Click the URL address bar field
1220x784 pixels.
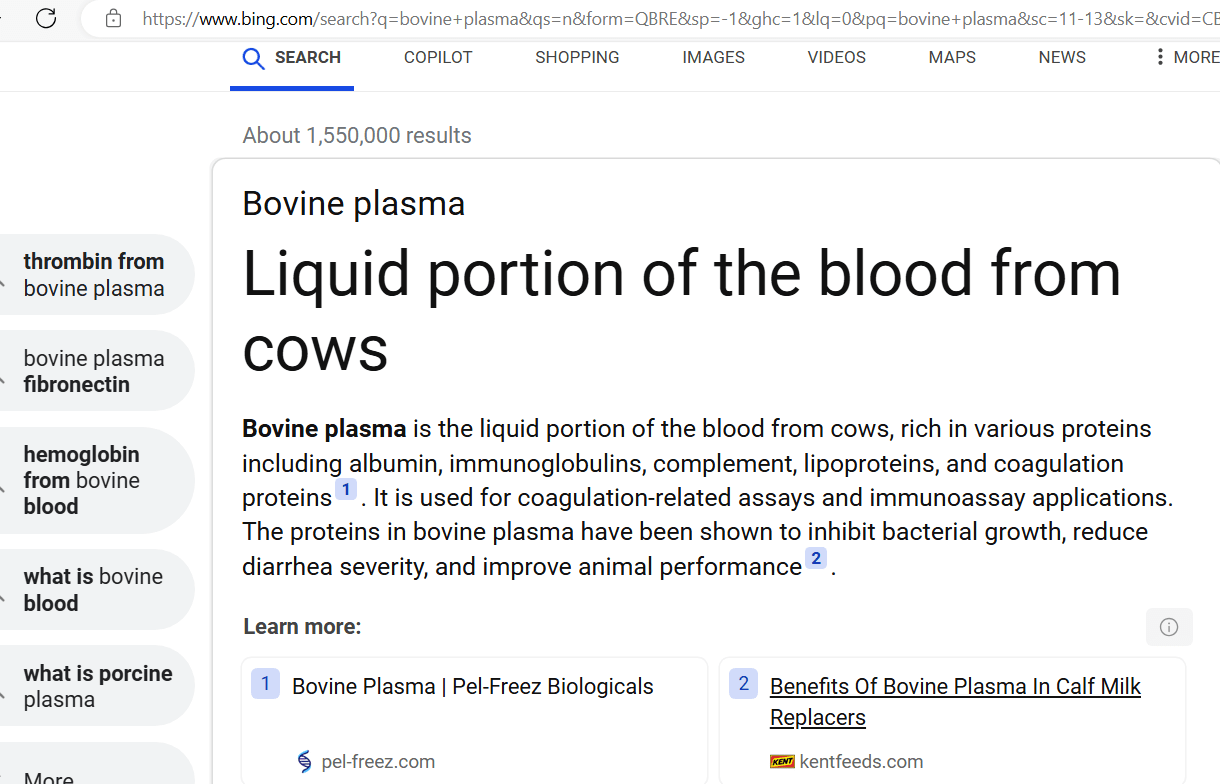(650, 18)
